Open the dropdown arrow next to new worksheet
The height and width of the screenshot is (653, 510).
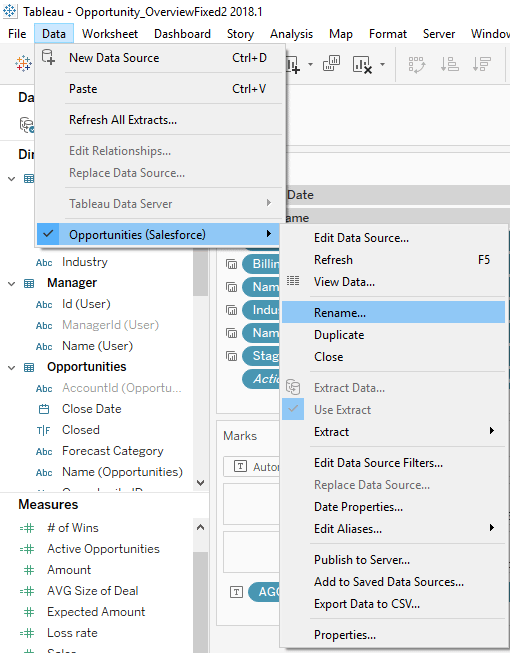pyautogui.click(x=310, y=65)
